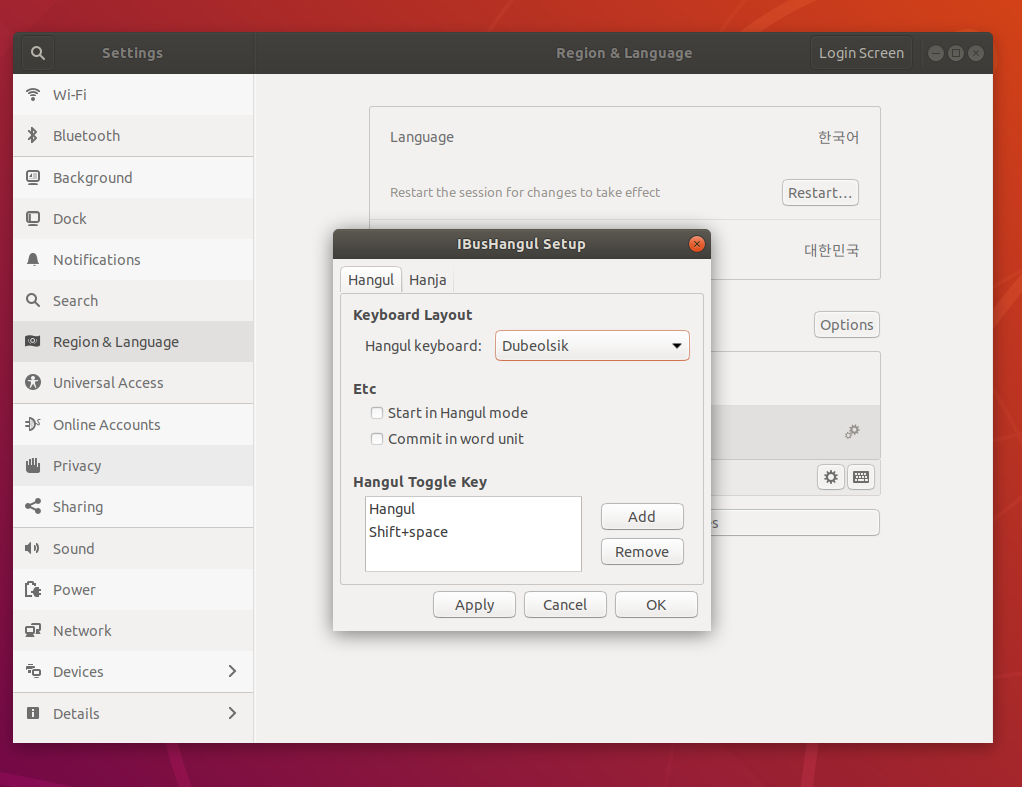Add a new Hangul toggle key

tap(642, 516)
